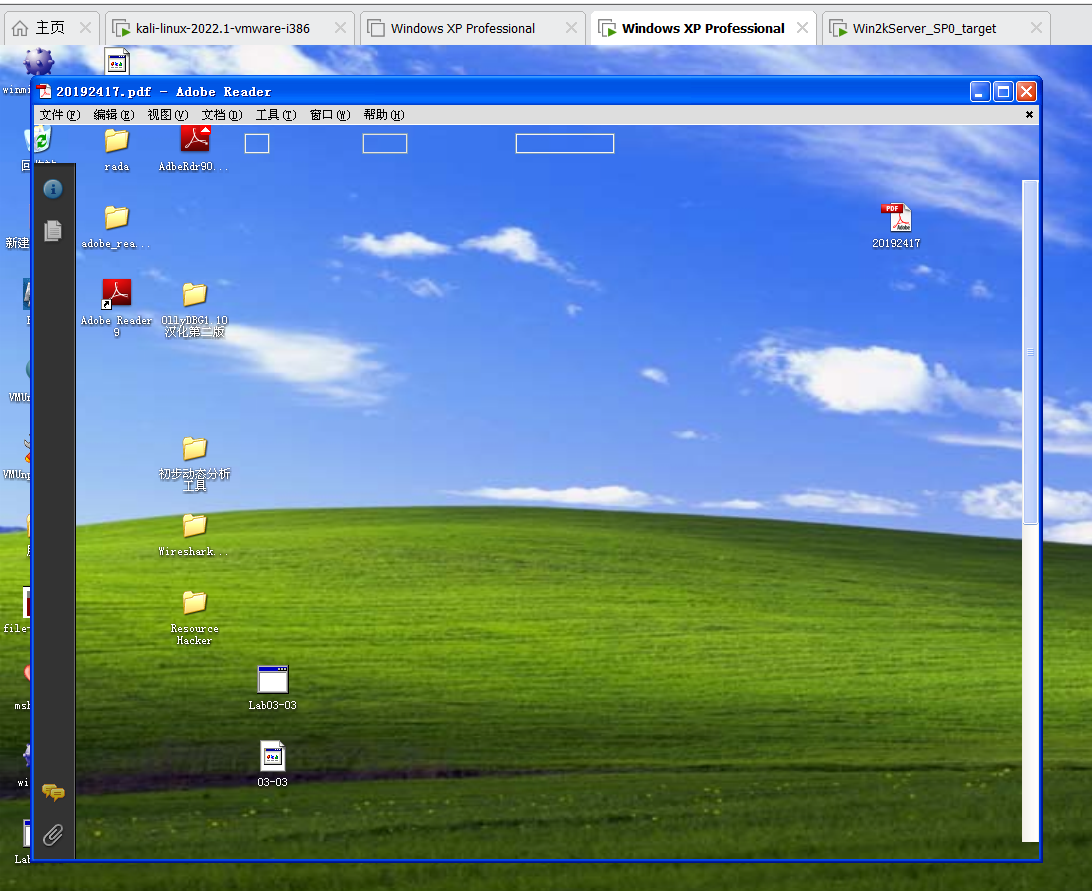Select the adobe_rea... folder icon
Image resolution: width=1092 pixels, height=891 pixels.
[x=116, y=217]
